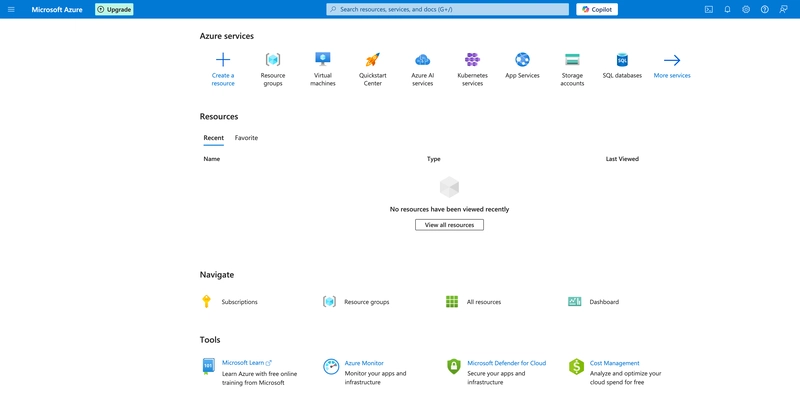Open Dashboard icon under Navigate
The image size is (800, 415).
click(575, 302)
